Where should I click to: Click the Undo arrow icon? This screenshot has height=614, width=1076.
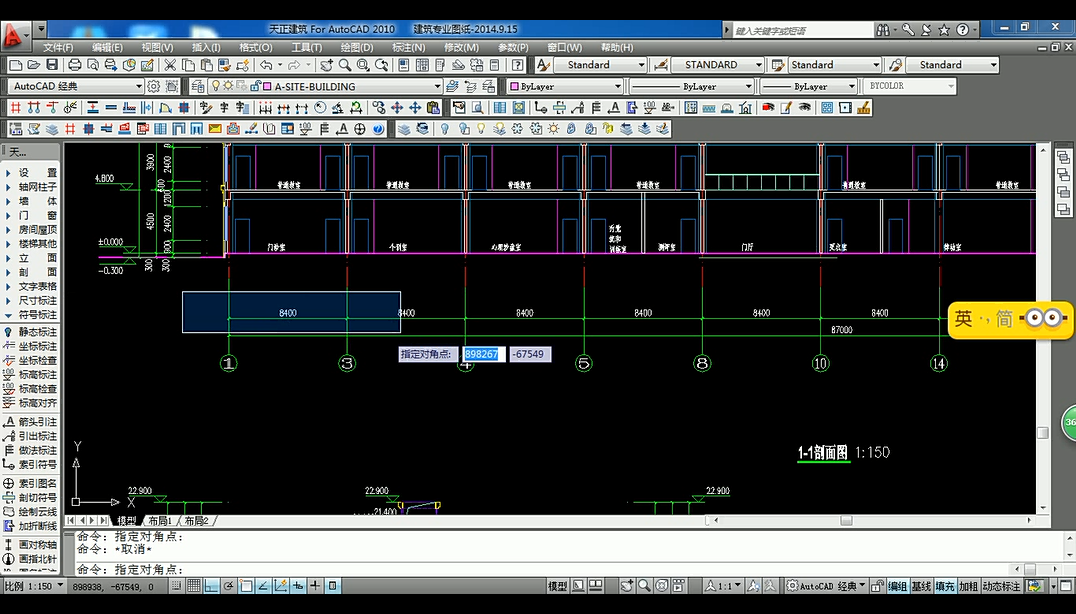click(266, 65)
